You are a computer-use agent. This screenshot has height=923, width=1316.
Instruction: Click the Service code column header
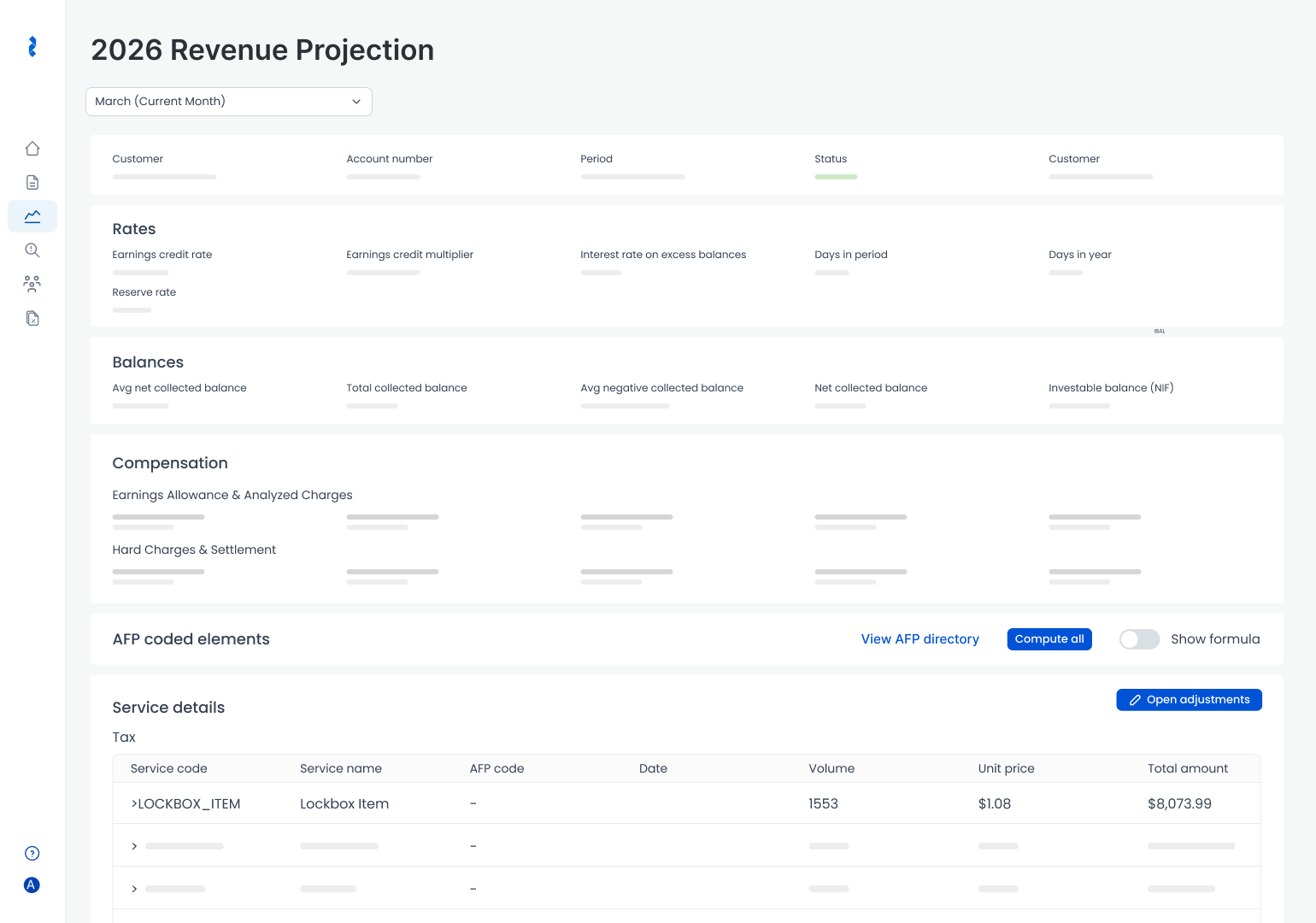coord(169,768)
